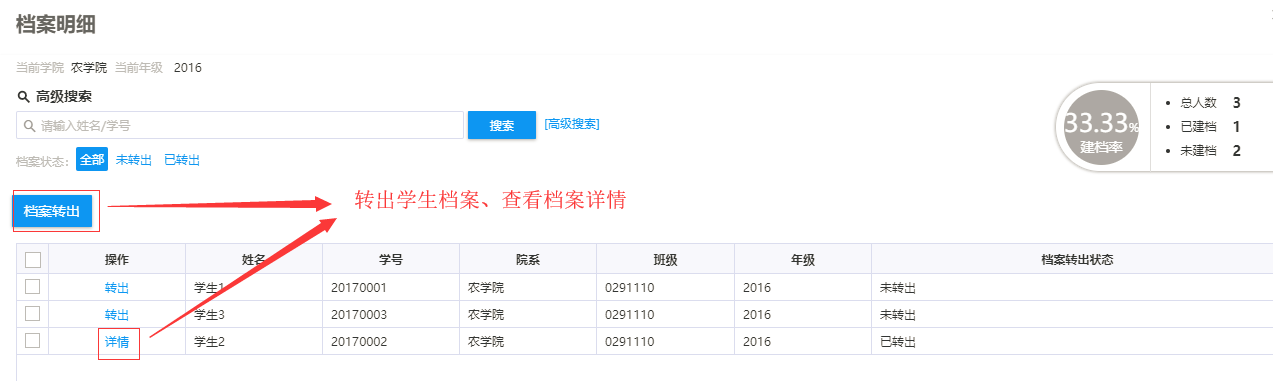1273x381 pixels.
Task: Click the 档案明细 page title
Action: coord(56,25)
